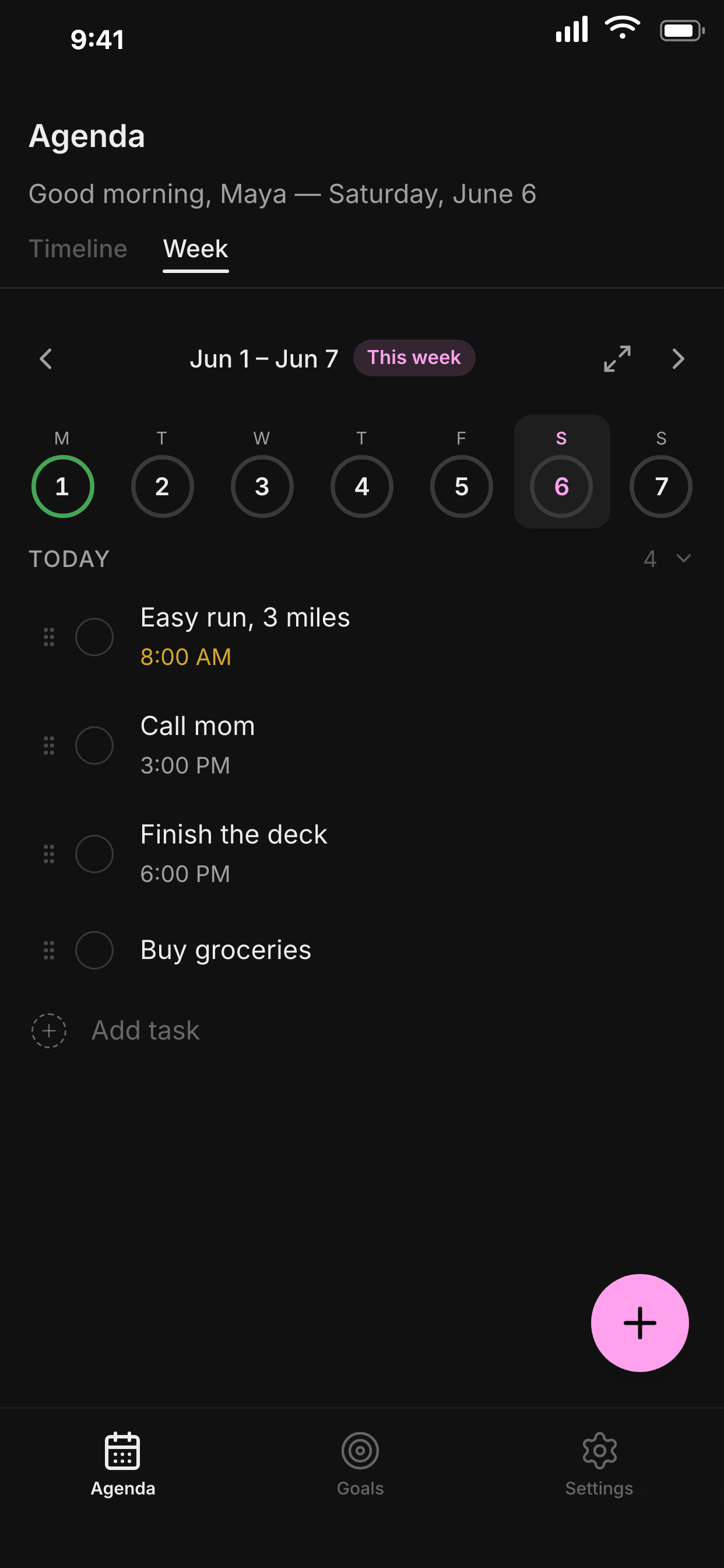Tap the pink floating plus button
Viewport: 724px width, 1568px height.
(639, 1322)
